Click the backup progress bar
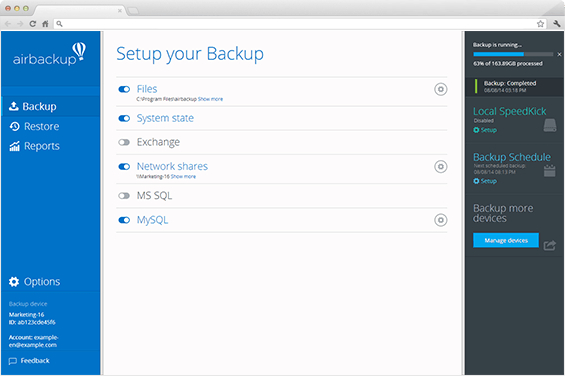Image resolution: width=565 pixels, height=376 pixels. point(513,54)
